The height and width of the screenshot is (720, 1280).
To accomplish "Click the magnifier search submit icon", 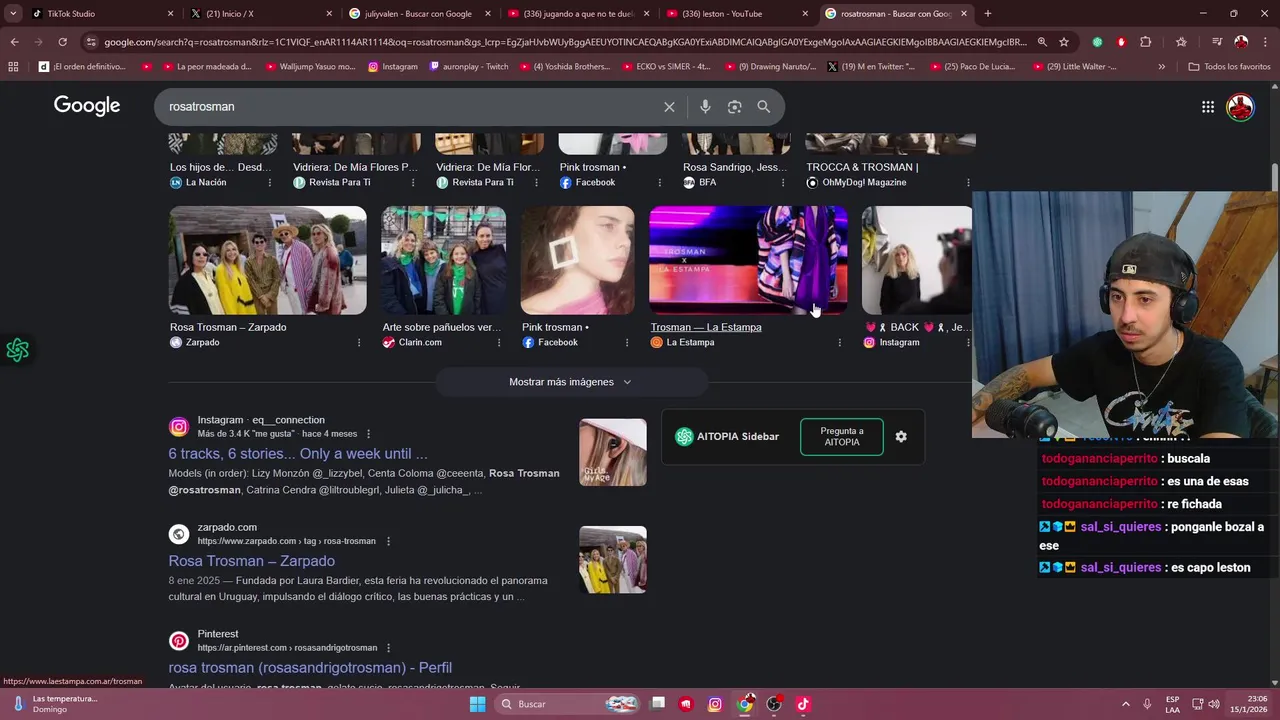I will pos(764,107).
